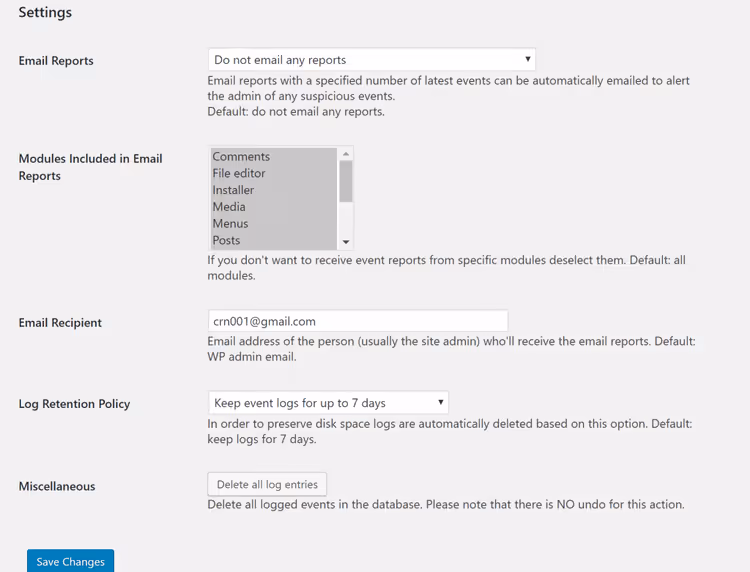Viewport: 750px width, 572px height.
Task: Click the Log Retention Policy dropdown arrow
Action: tap(441, 402)
